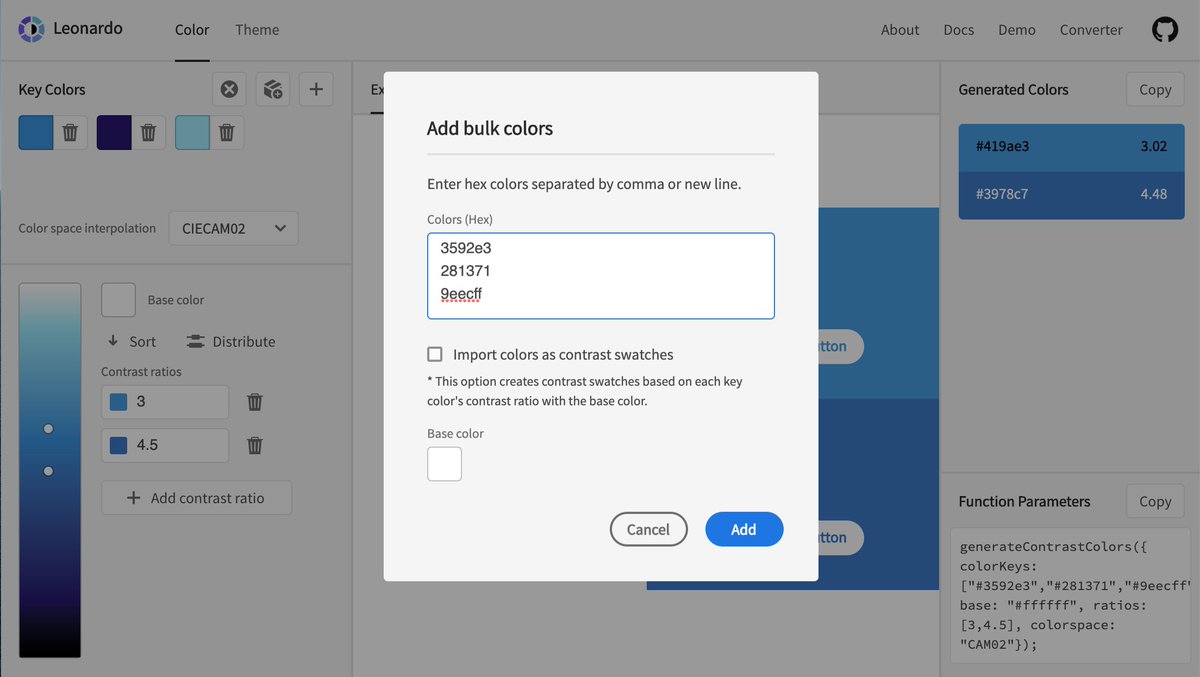Screen dimensions: 1200x677
Task: Click the Leonardo logo icon
Action: click(x=31, y=30)
